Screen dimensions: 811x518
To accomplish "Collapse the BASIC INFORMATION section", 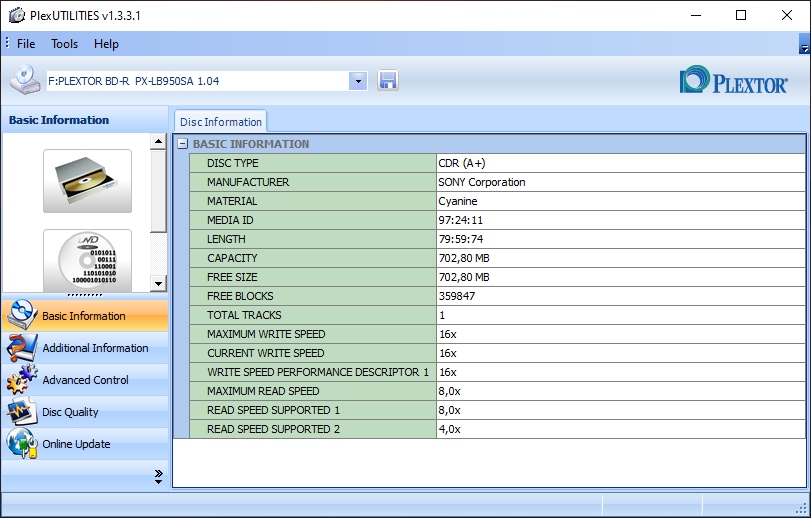I will point(182,144).
